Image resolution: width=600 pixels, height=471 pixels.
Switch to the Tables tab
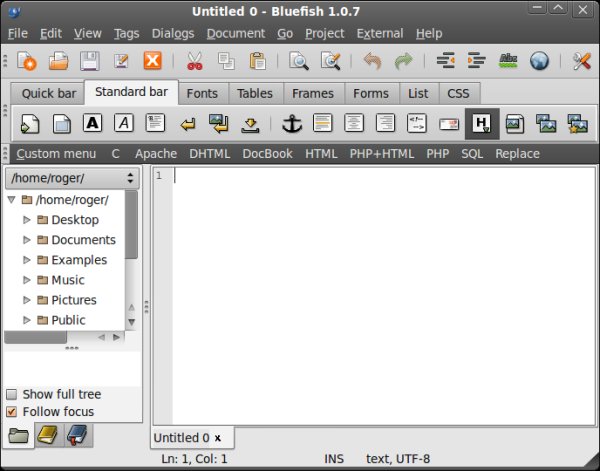[x=255, y=93]
